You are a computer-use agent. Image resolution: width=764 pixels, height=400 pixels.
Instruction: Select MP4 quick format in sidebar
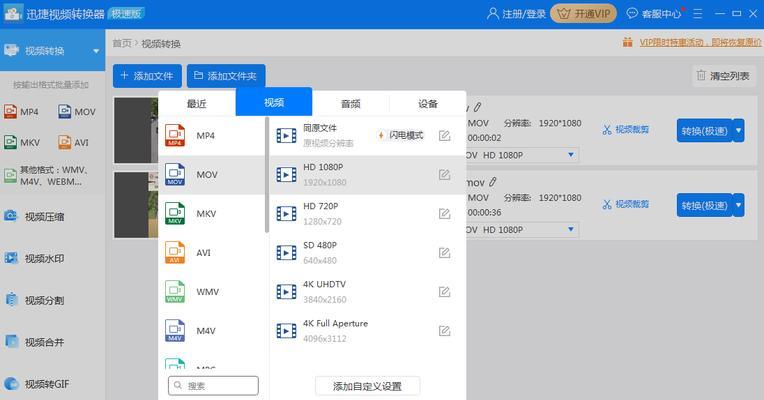(x=21, y=112)
